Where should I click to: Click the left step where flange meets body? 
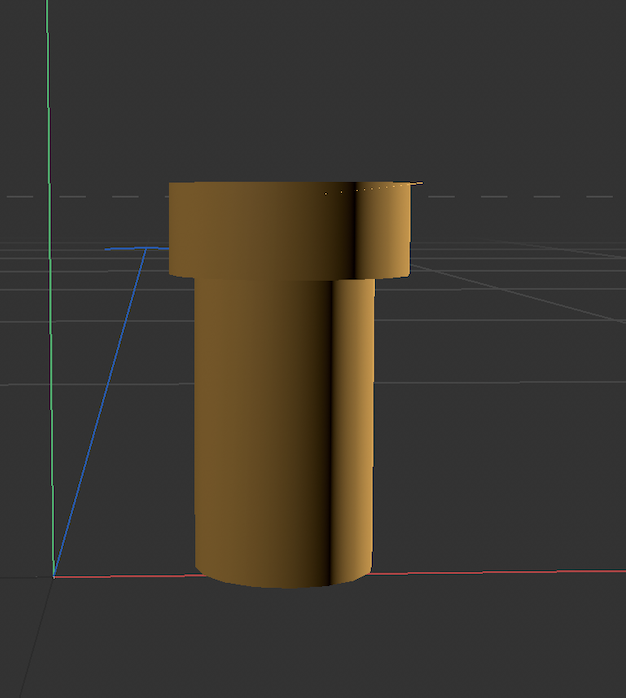(x=190, y=277)
